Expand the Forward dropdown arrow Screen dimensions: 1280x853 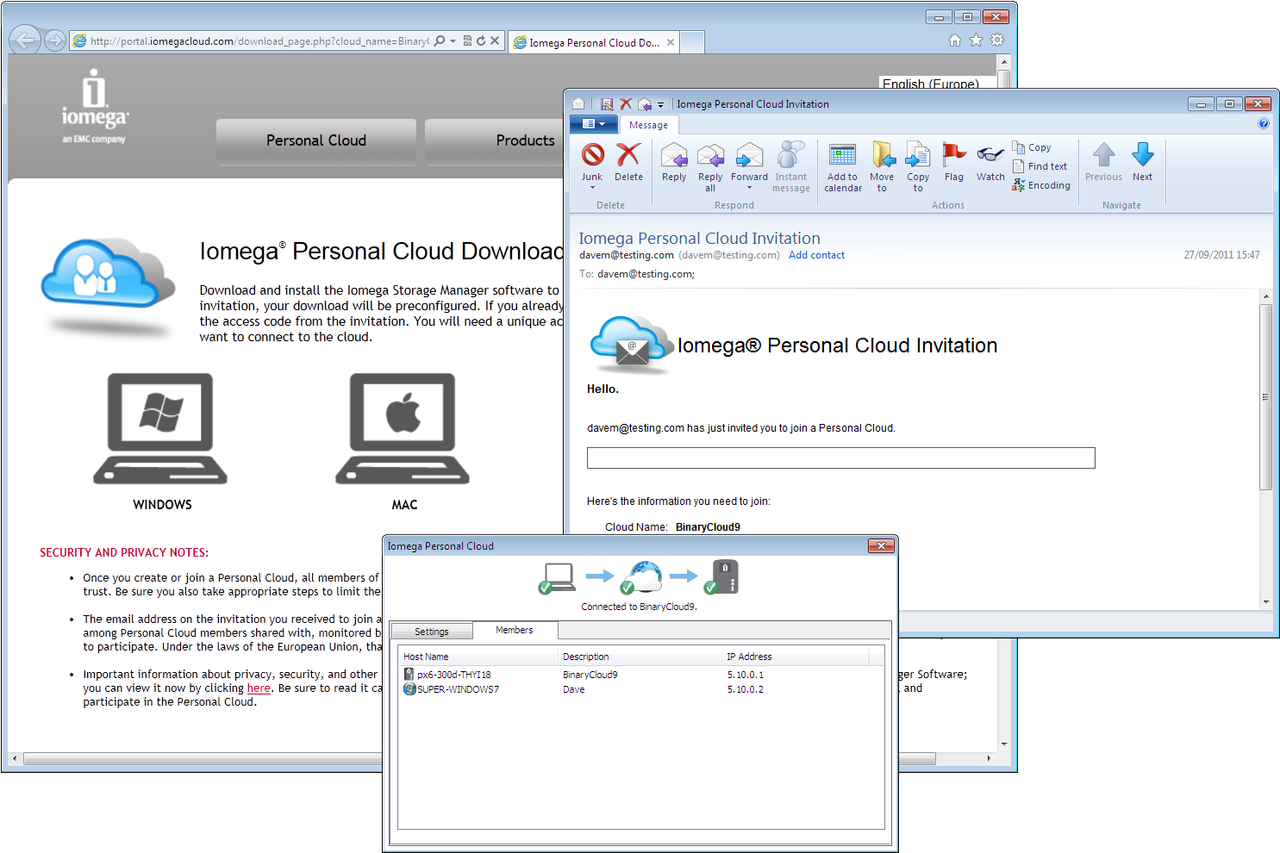(x=750, y=188)
